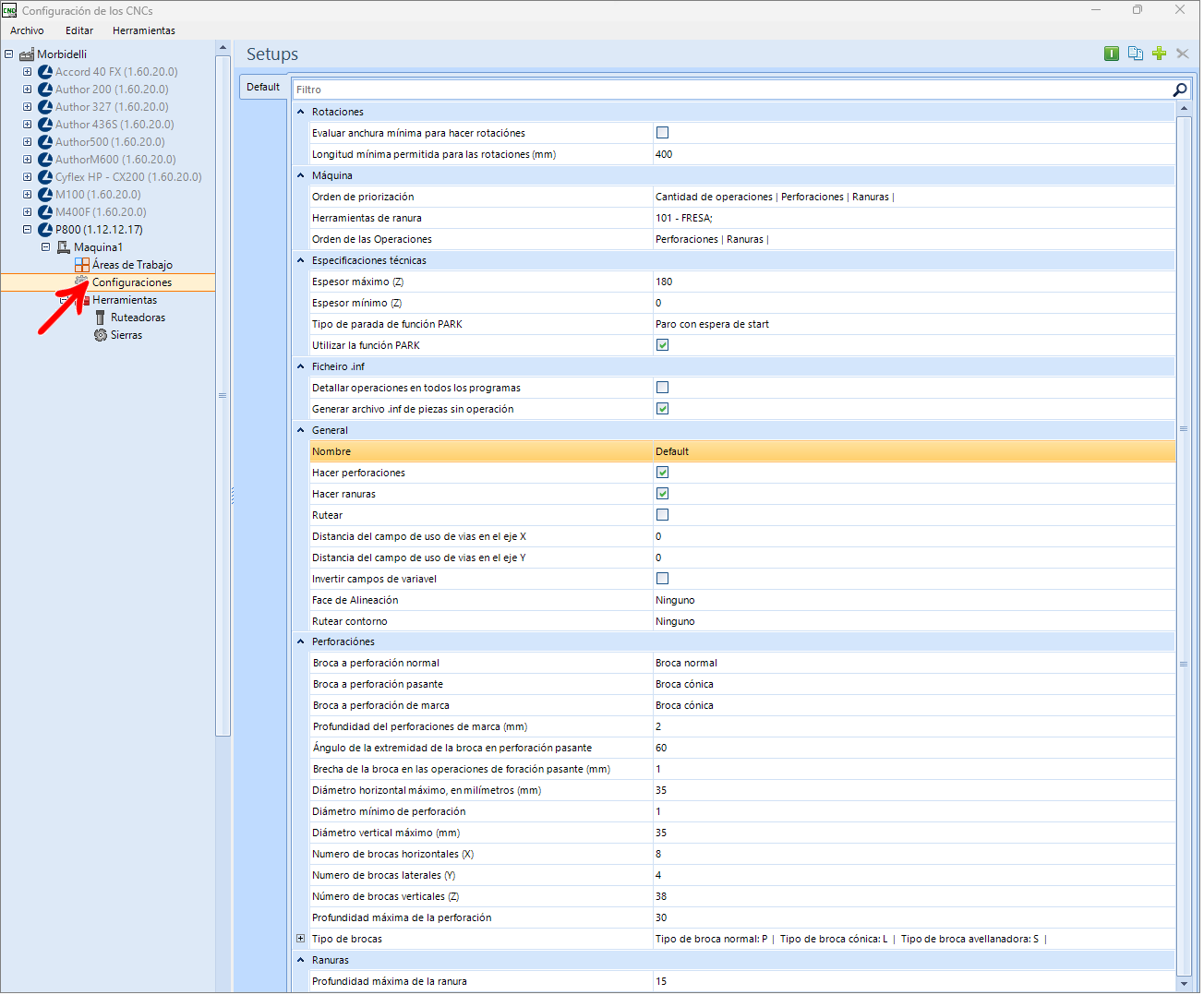Select the Default setup tab
This screenshot has height=995, width=1204.
[263, 87]
